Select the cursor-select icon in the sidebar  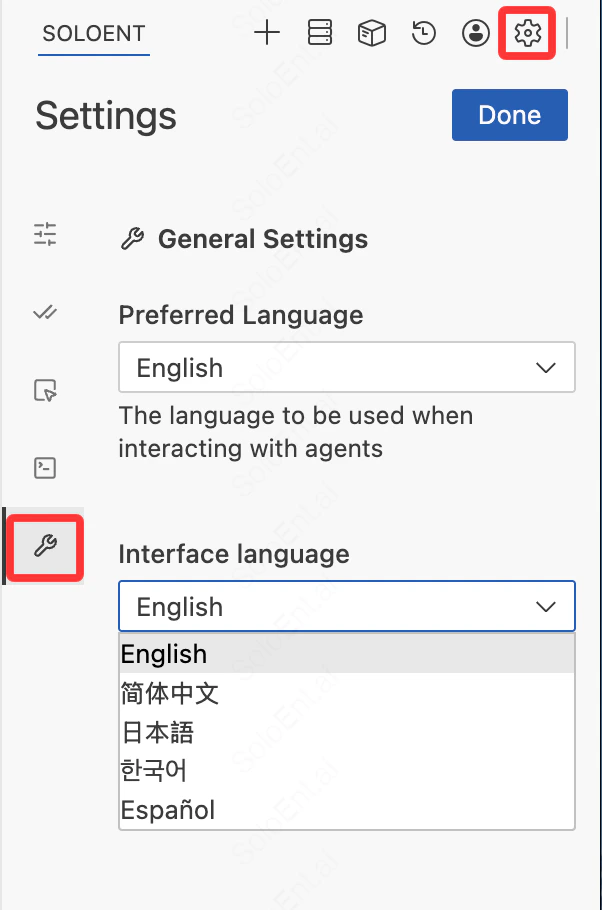coord(44,390)
